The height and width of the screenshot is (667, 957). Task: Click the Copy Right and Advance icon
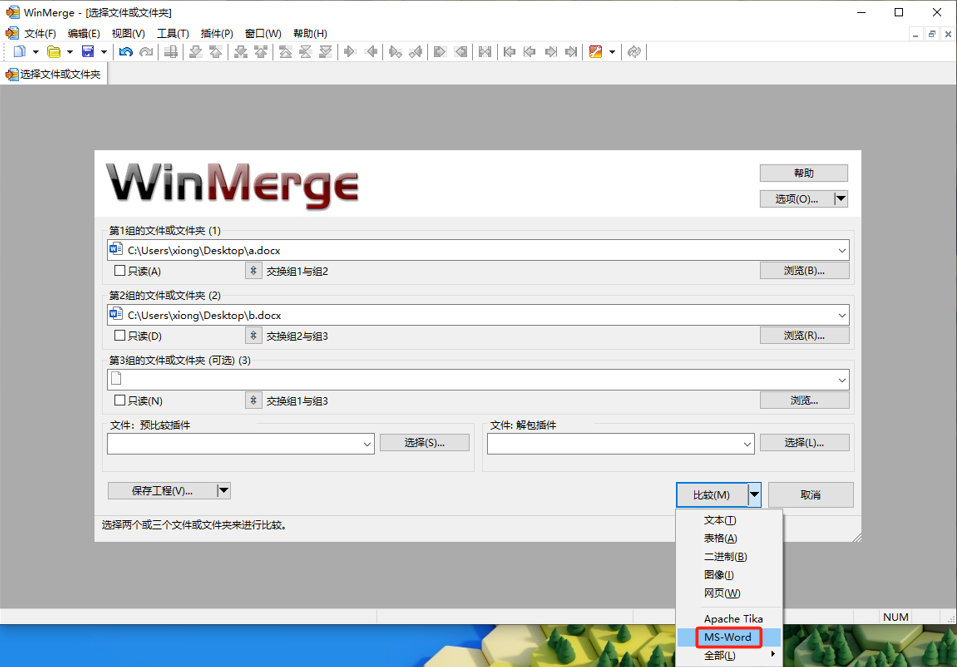pyautogui.click(x=395, y=52)
